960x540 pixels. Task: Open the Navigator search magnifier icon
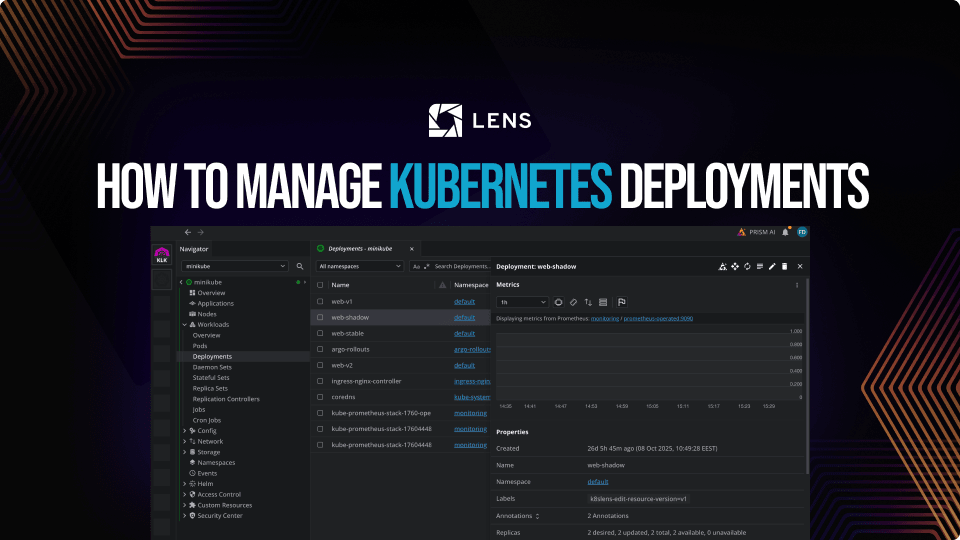(x=299, y=267)
